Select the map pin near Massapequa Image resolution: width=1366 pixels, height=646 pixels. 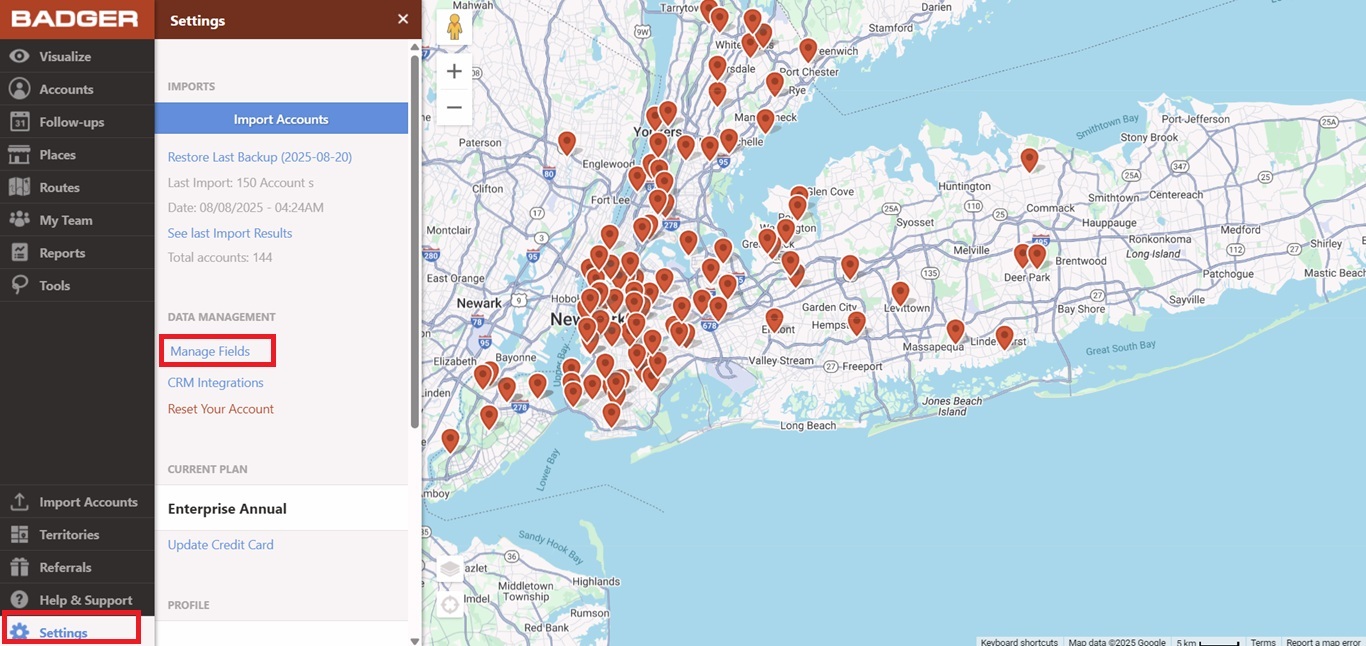pos(955,331)
